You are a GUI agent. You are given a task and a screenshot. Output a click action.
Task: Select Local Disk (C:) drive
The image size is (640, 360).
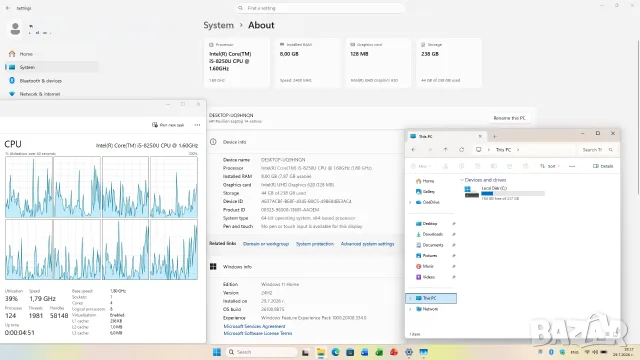[x=504, y=193]
